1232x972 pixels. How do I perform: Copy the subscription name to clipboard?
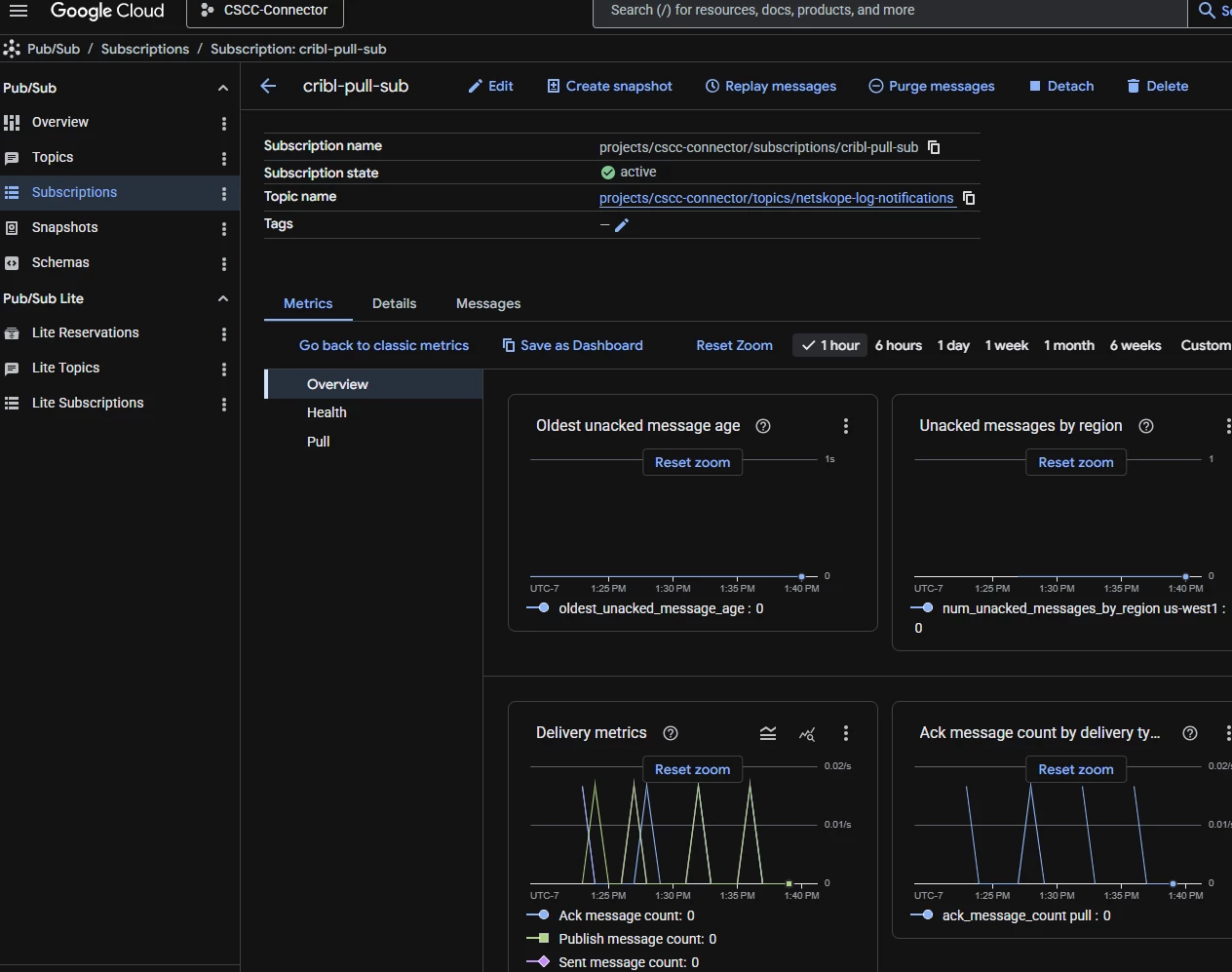(x=934, y=147)
